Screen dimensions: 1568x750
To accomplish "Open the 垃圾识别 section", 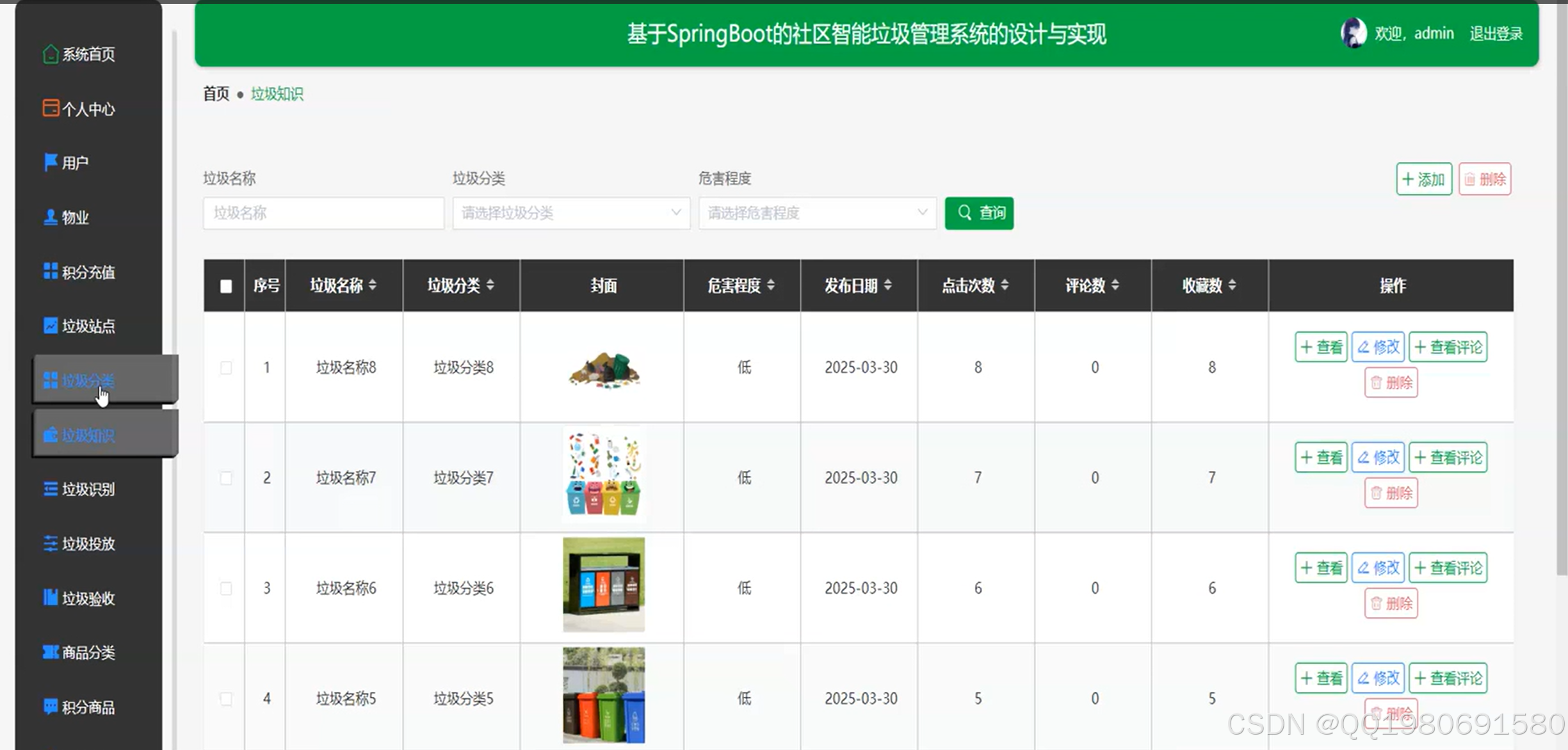I will pos(88,489).
